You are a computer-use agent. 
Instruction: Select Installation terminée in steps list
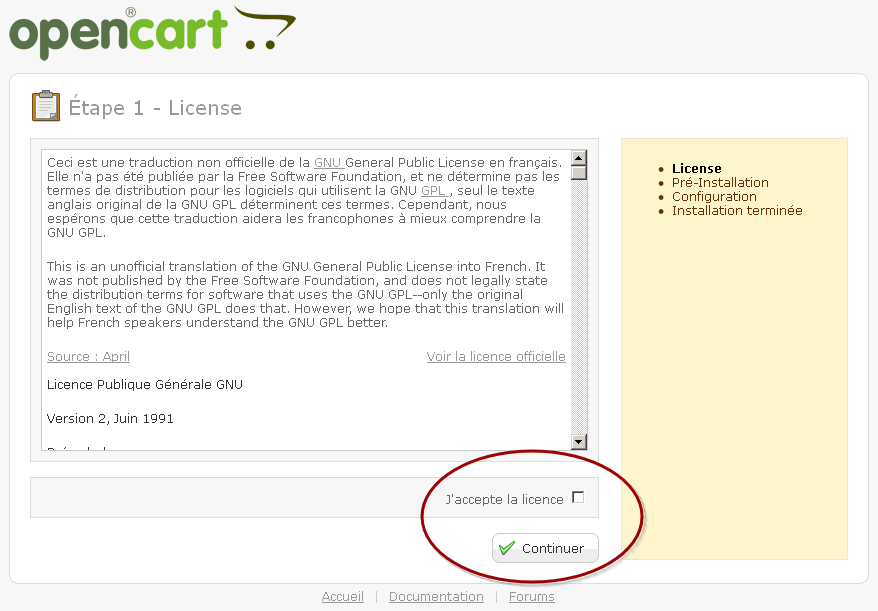(x=737, y=211)
